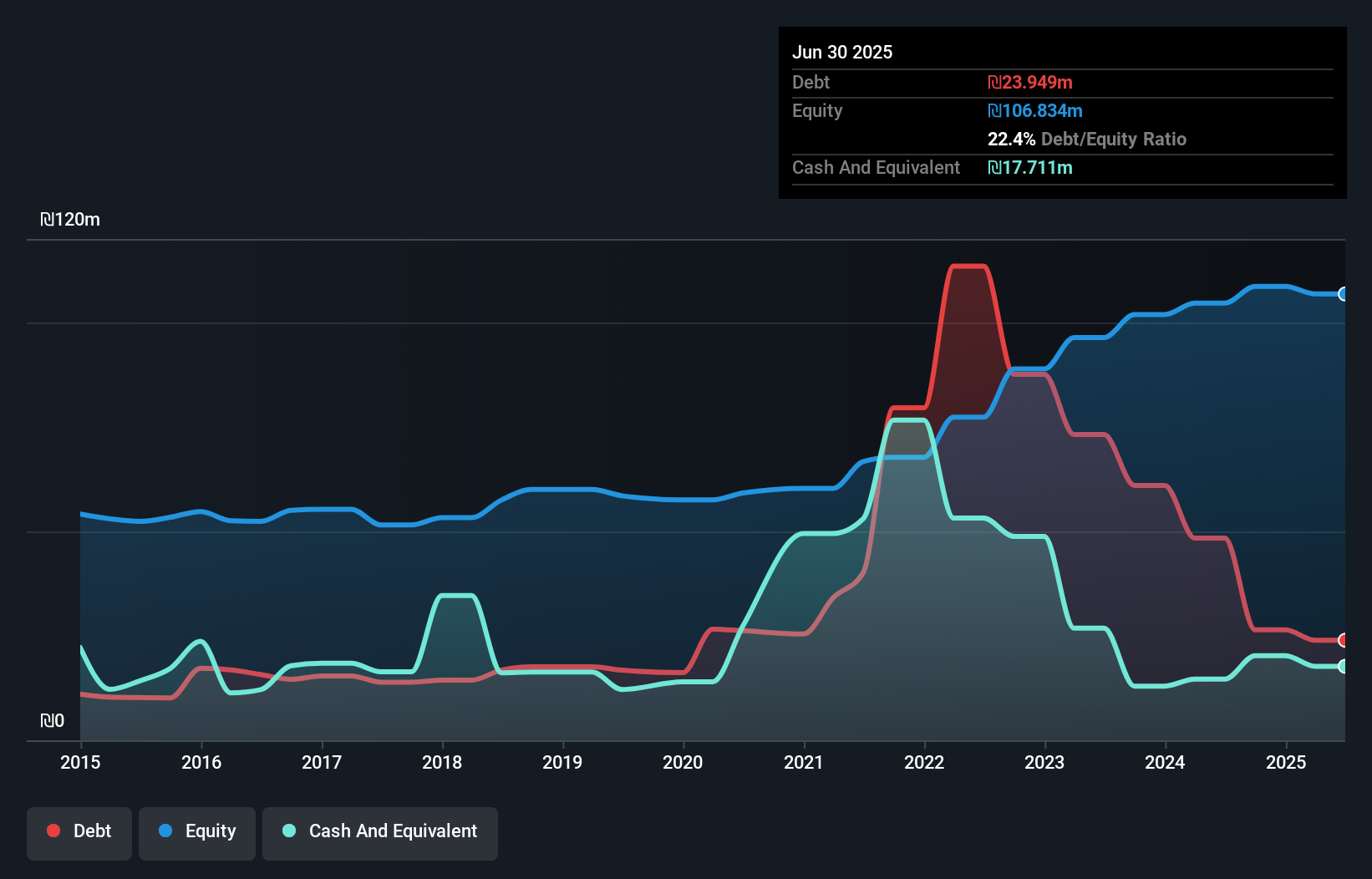1372x879 pixels.
Task: Collapse the Debt/Equity Ratio row
Action: [1087, 139]
